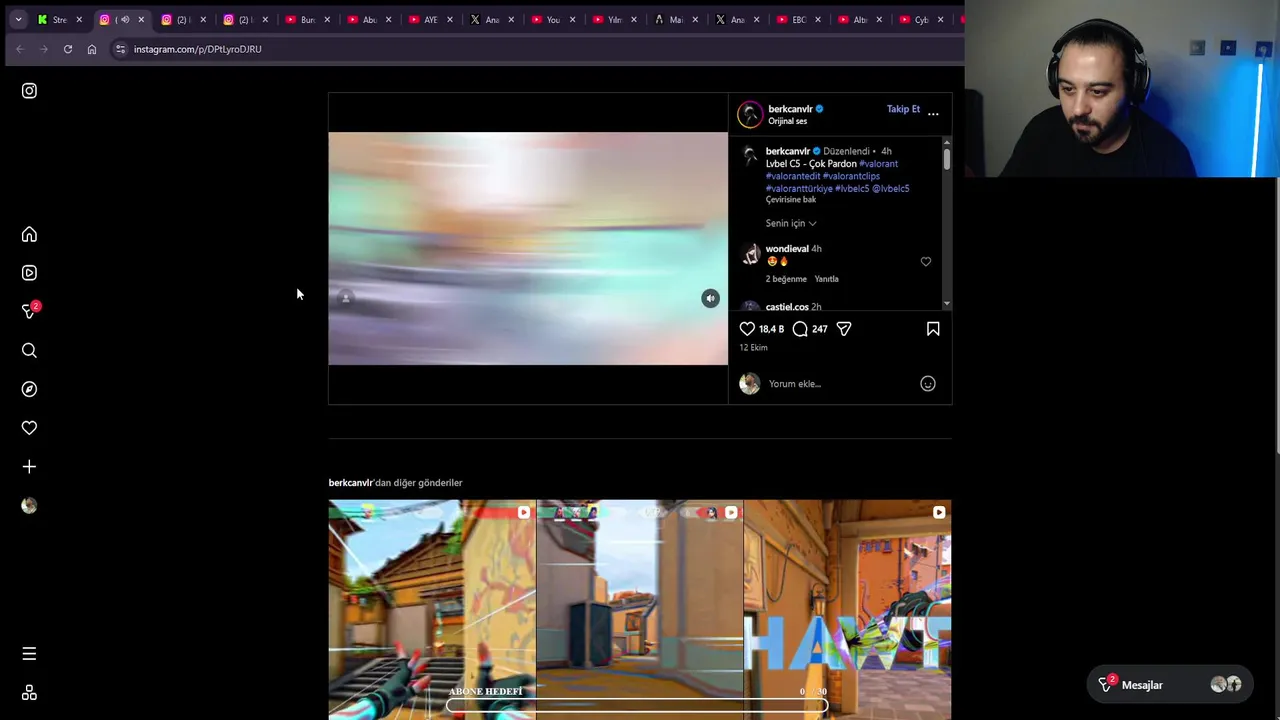This screenshot has height=720, width=1280.
Task: Create new post plus icon
Action: (29, 467)
